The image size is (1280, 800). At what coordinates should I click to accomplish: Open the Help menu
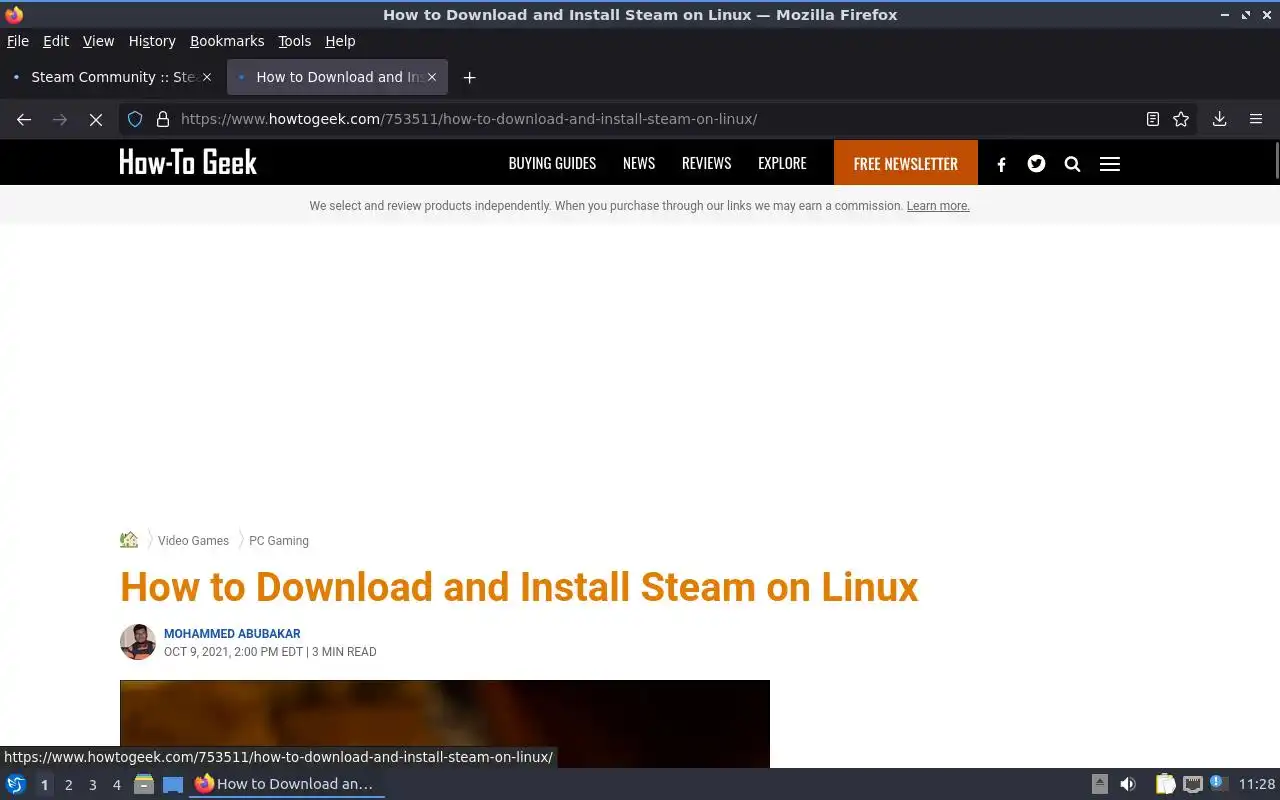[340, 41]
